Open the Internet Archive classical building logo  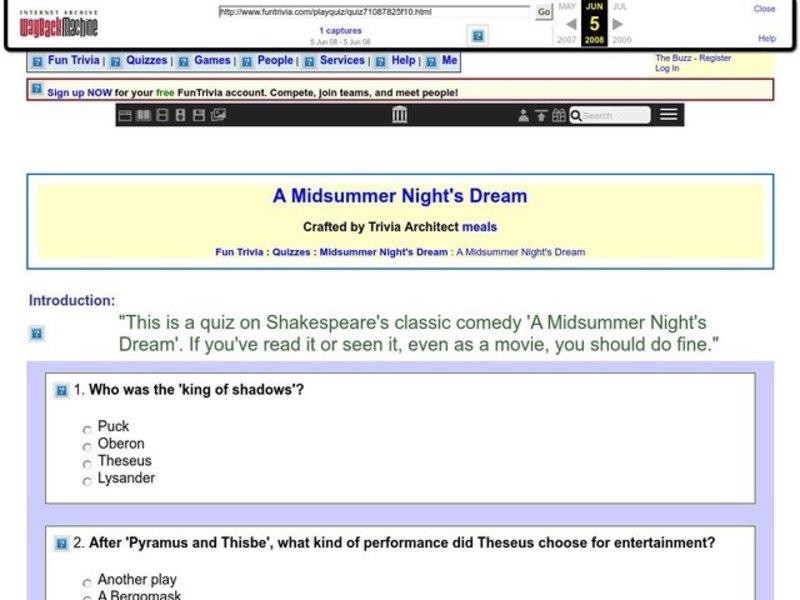coord(398,114)
